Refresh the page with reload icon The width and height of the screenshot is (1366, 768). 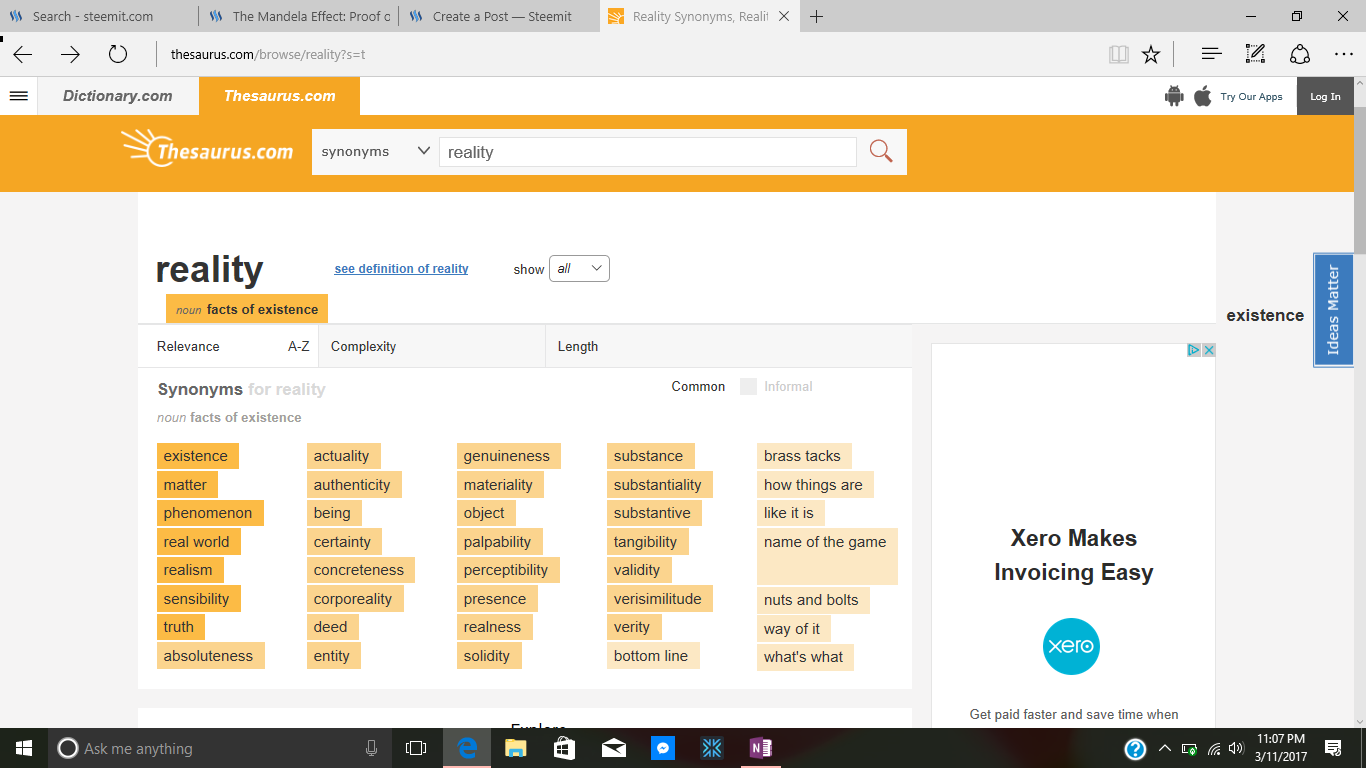(x=118, y=54)
